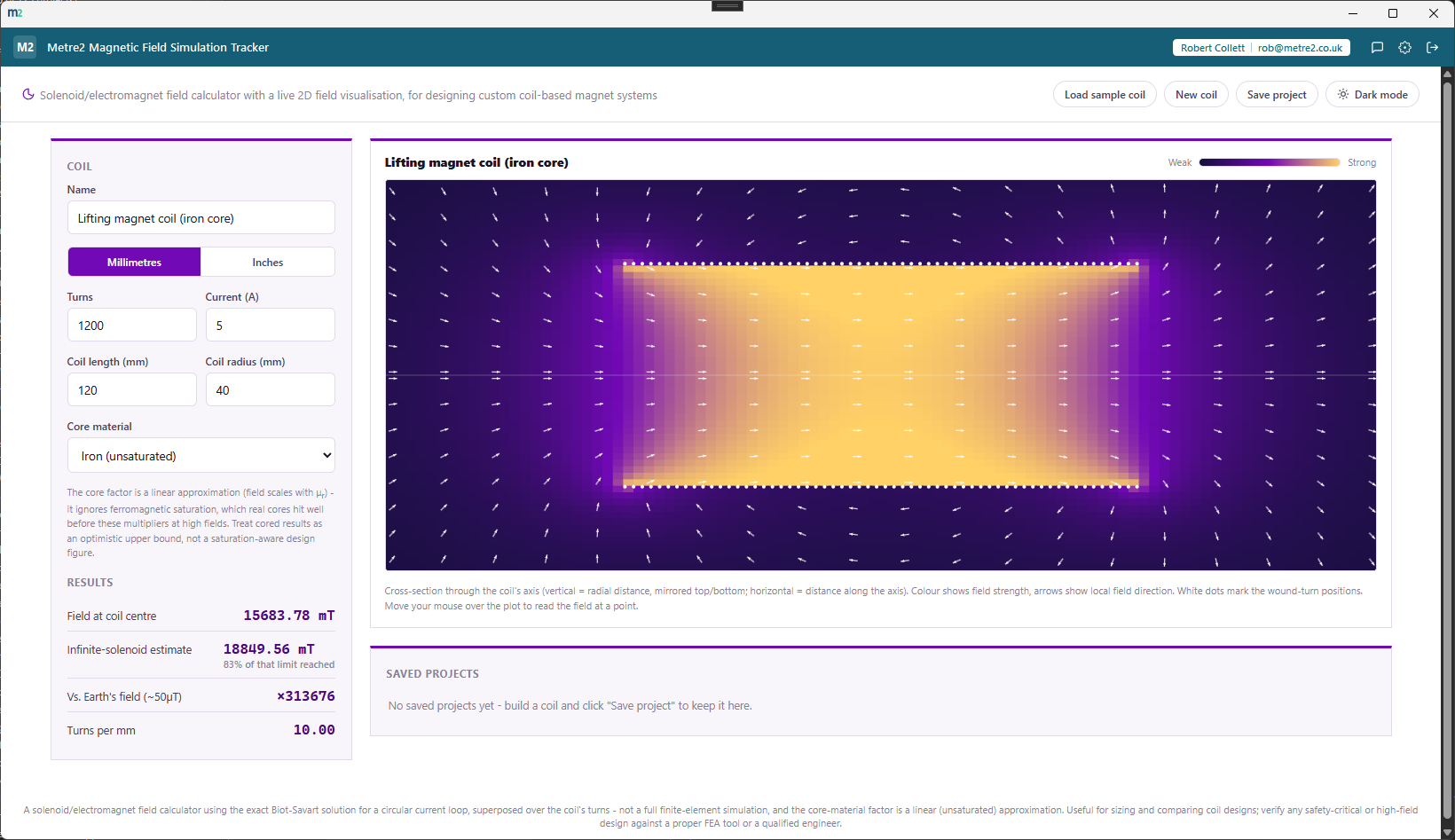Image resolution: width=1455 pixels, height=840 pixels.
Task: Click the Coil radius (mm) field
Action: (271, 390)
